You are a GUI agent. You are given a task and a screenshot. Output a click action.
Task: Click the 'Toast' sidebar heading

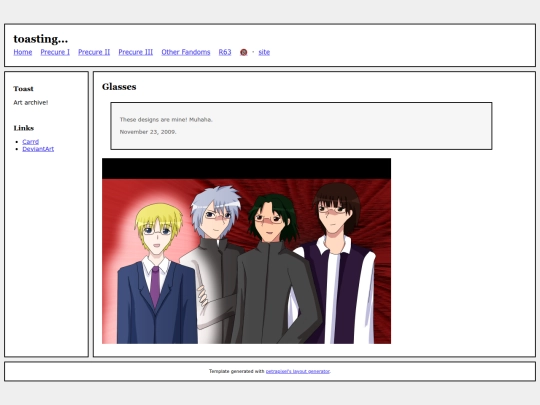[23, 89]
